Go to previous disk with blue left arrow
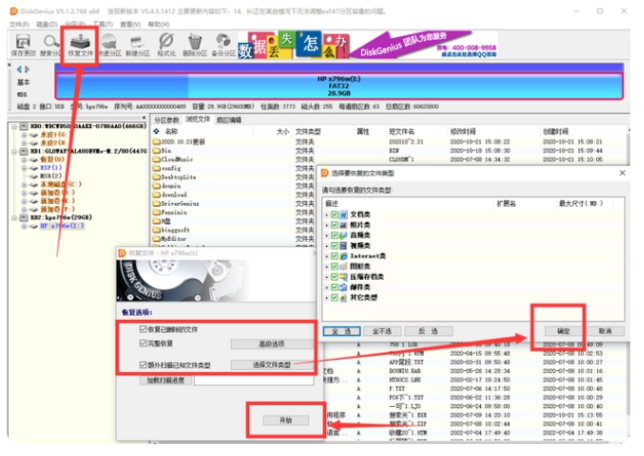644x456 pixels. pyautogui.click(x=19, y=69)
